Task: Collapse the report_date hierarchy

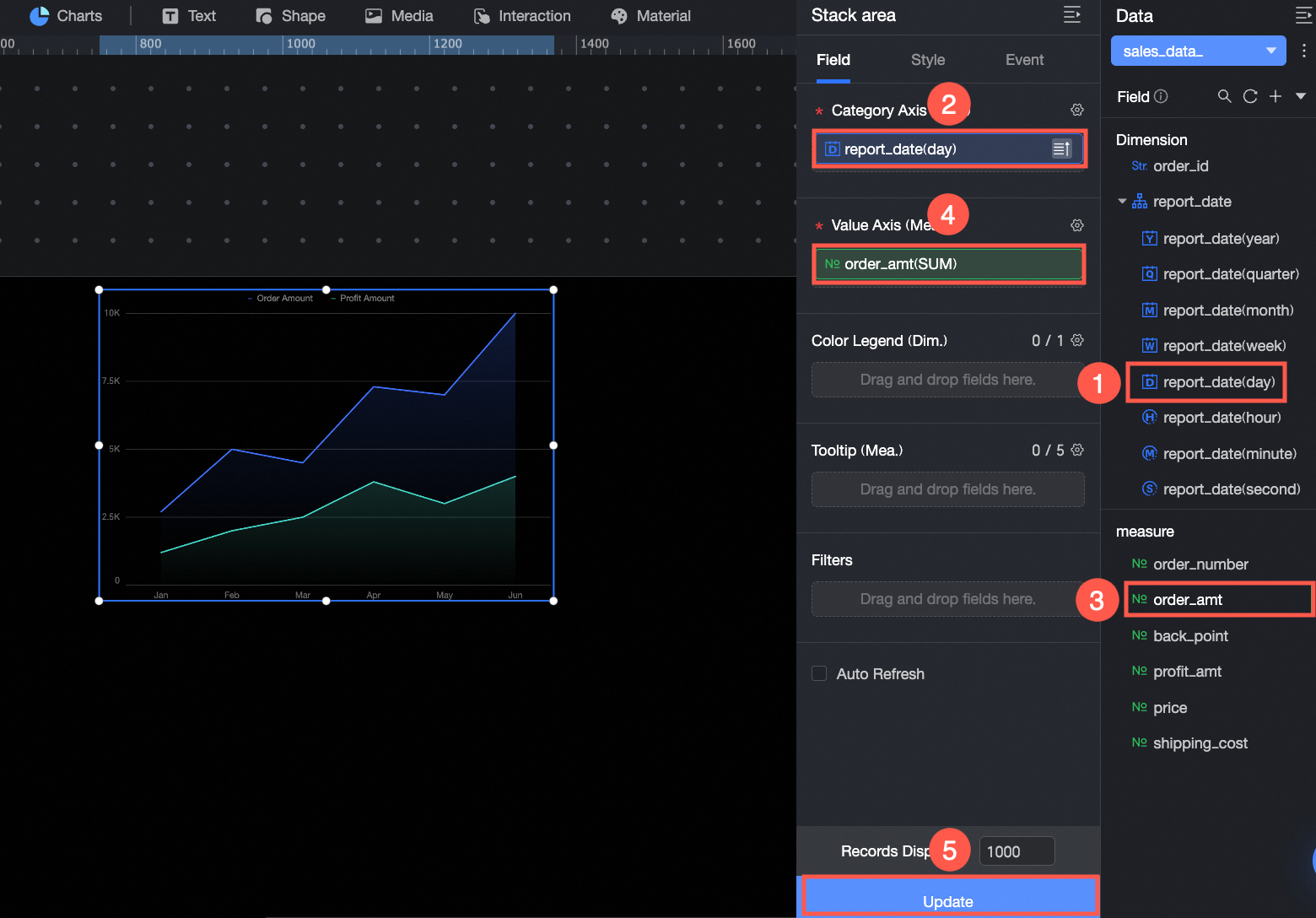Action: point(1122,202)
